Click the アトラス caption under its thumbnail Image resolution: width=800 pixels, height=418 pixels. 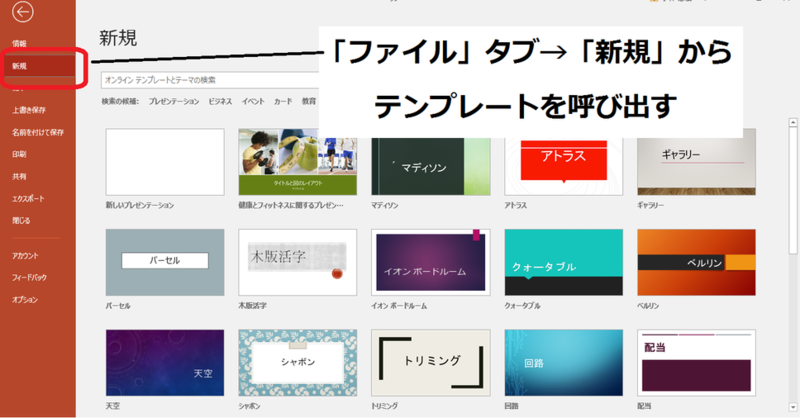(x=515, y=205)
